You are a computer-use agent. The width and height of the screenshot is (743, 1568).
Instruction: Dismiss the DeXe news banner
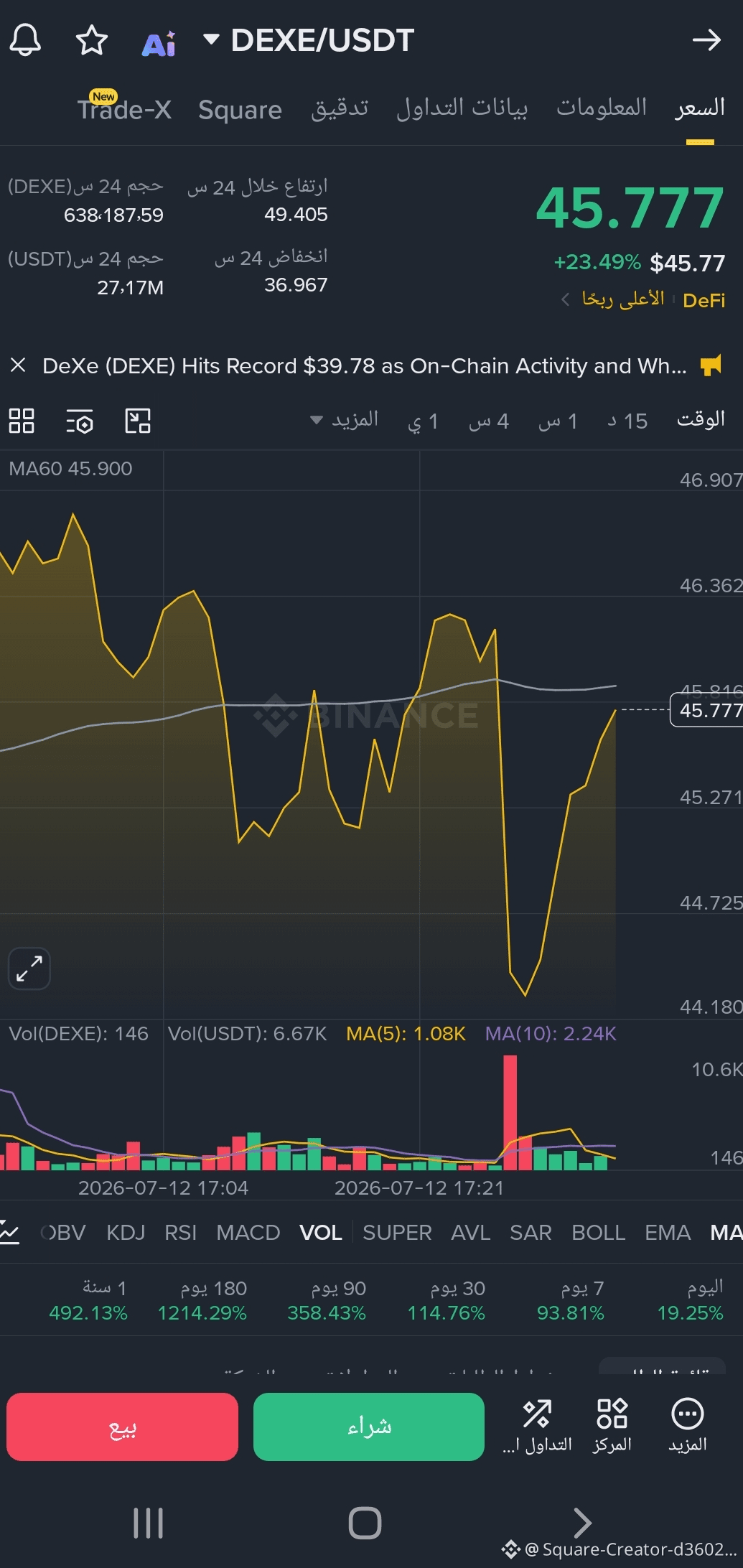(19, 365)
